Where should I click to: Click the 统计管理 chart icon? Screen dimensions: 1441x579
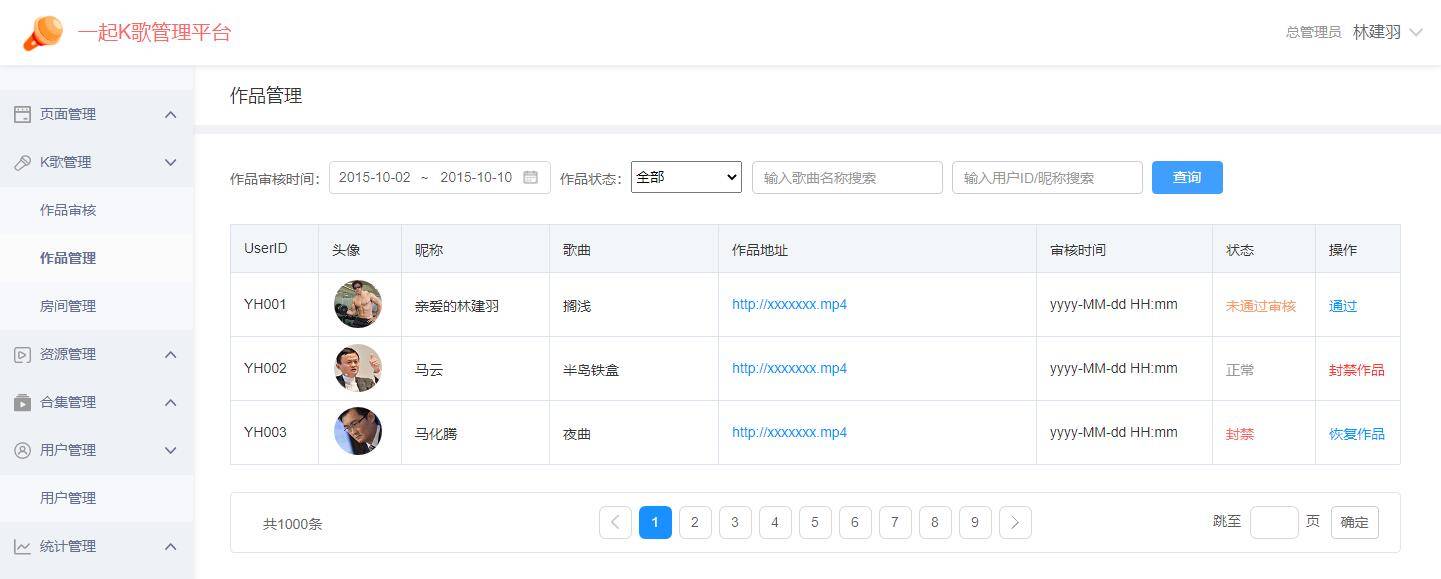tap(22, 546)
